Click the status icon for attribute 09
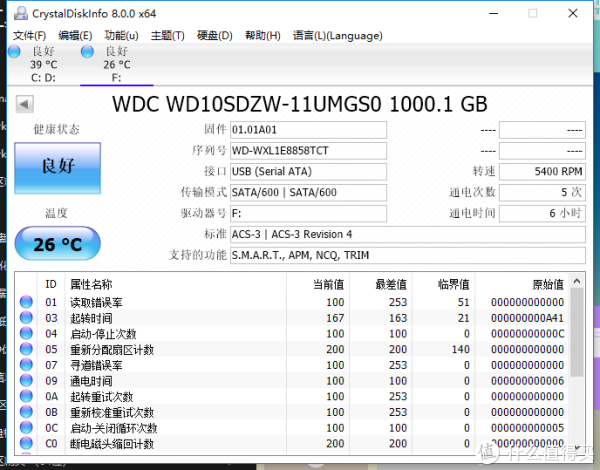 point(26,380)
